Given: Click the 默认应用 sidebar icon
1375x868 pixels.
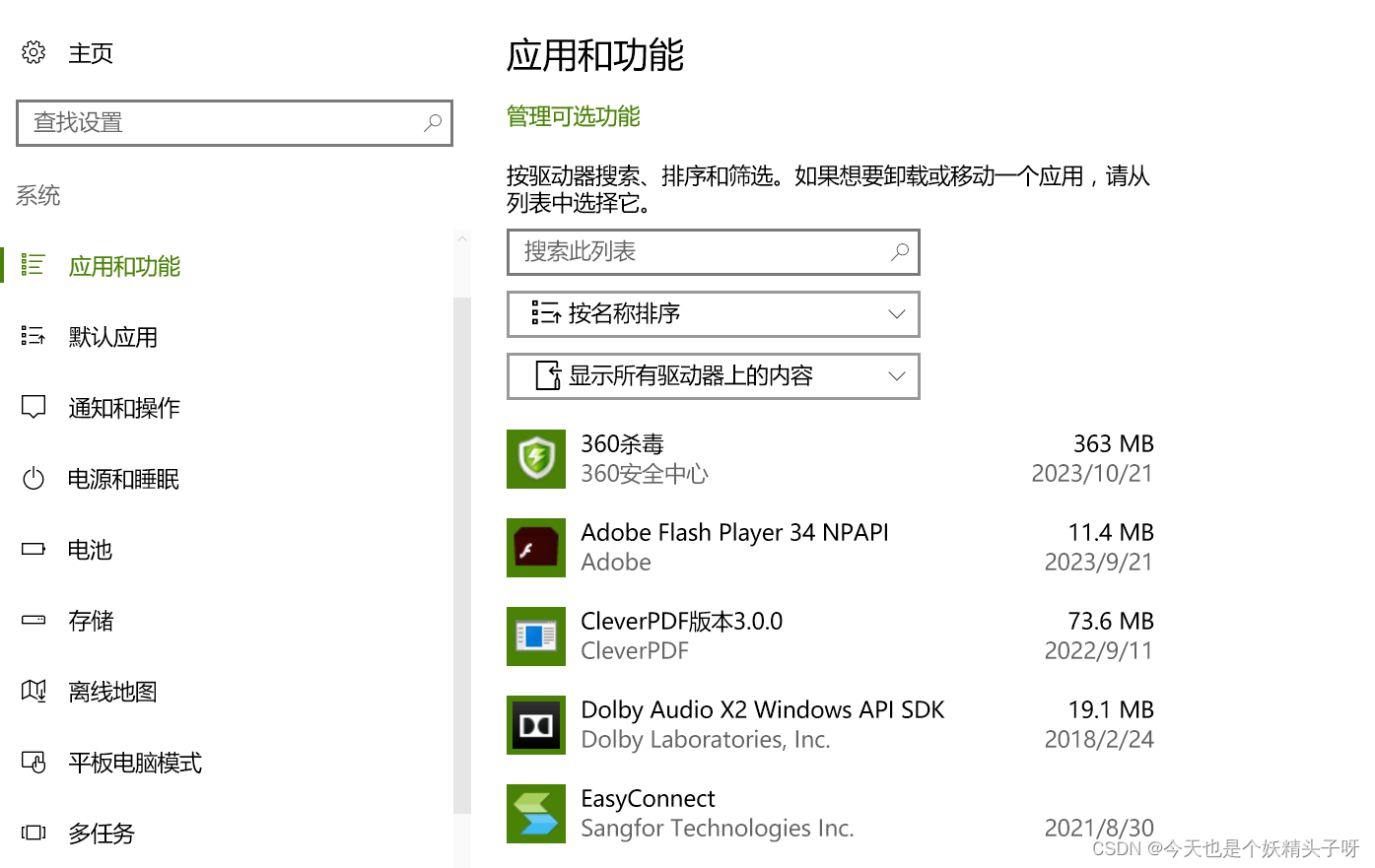Looking at the screenshot, I should (x=34, y=336).
